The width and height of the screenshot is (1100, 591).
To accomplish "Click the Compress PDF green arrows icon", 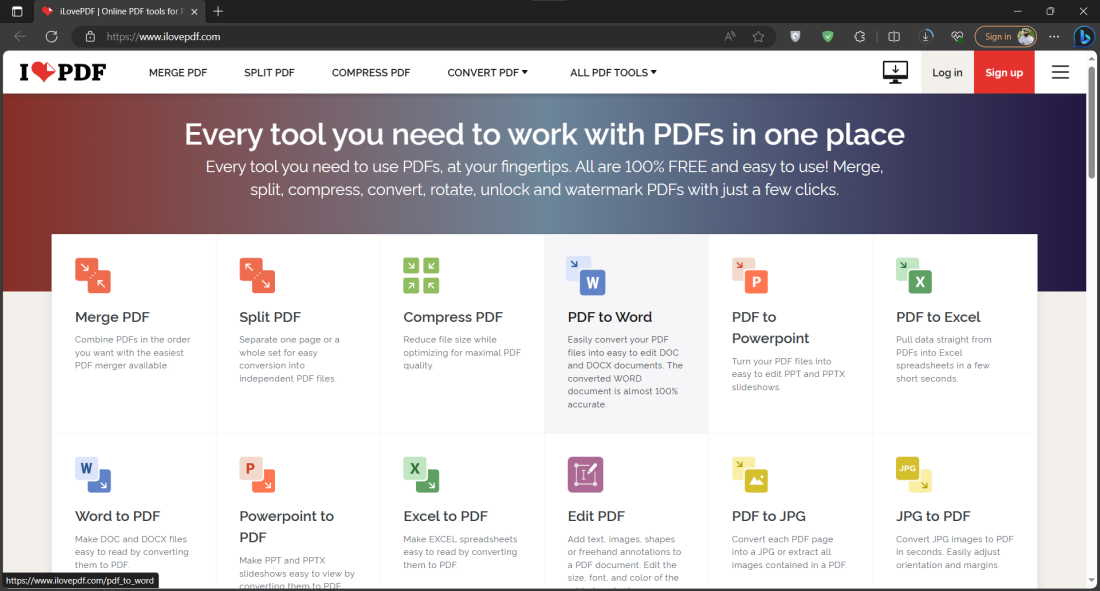I will pyautogui.click(x=421, y=275).
